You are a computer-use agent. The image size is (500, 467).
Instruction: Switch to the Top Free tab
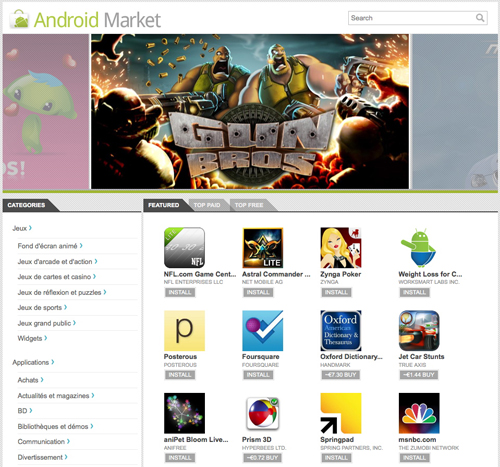point(249,205)
